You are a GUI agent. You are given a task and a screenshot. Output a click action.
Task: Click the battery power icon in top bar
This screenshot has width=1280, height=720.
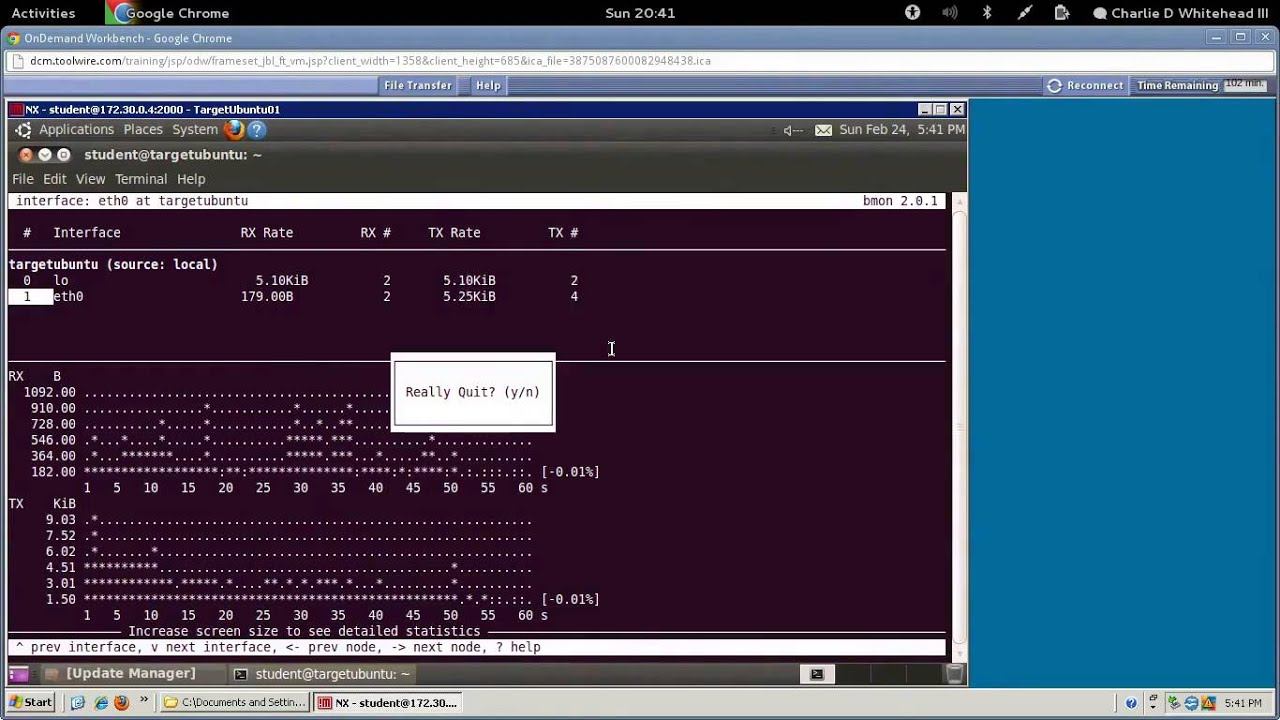click(x=1062, y=13)
